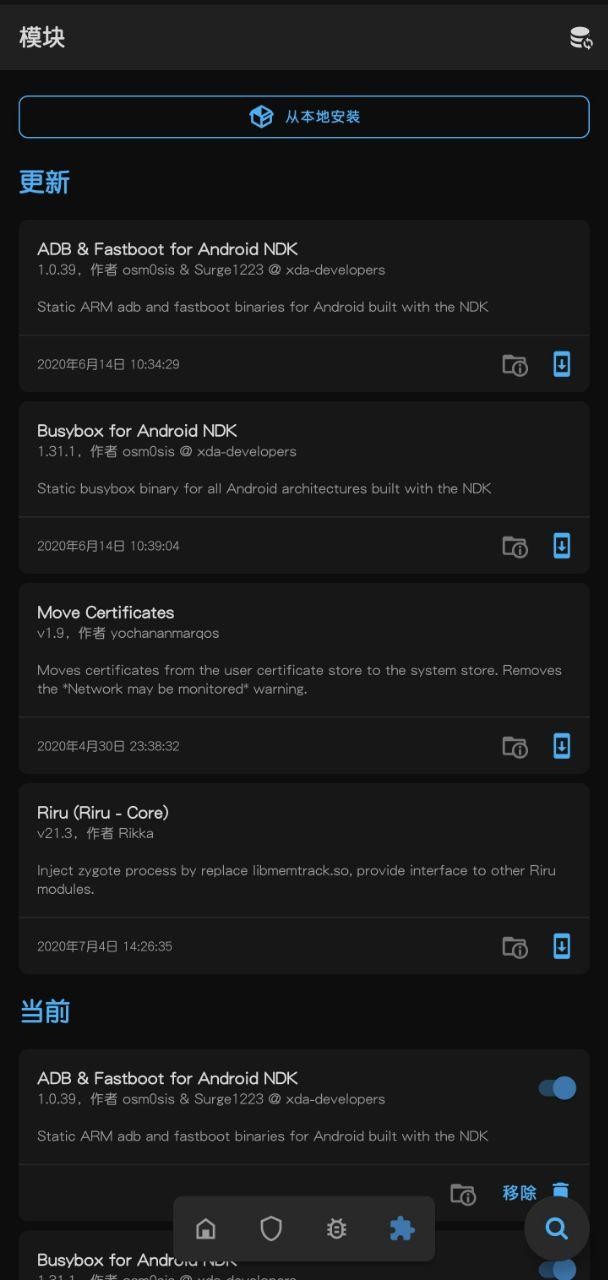Refresh the online module repository
608x1280 pixels.
(580, 37)
